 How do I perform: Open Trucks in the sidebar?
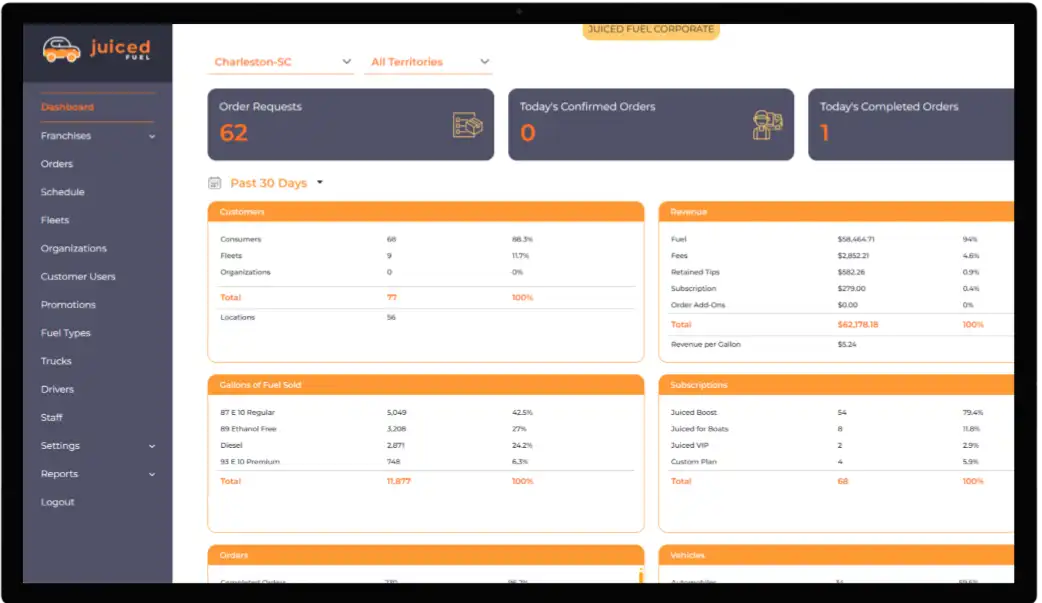[x=56, y=361]
